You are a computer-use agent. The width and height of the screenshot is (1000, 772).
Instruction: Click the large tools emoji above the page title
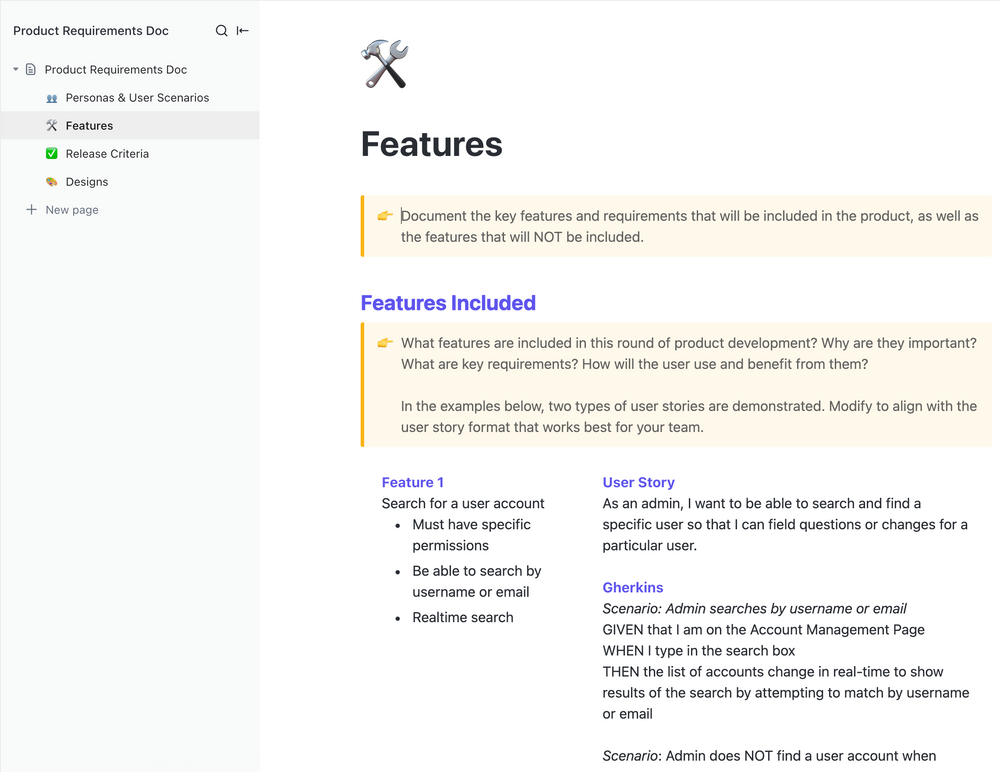[x=383, y=62]
